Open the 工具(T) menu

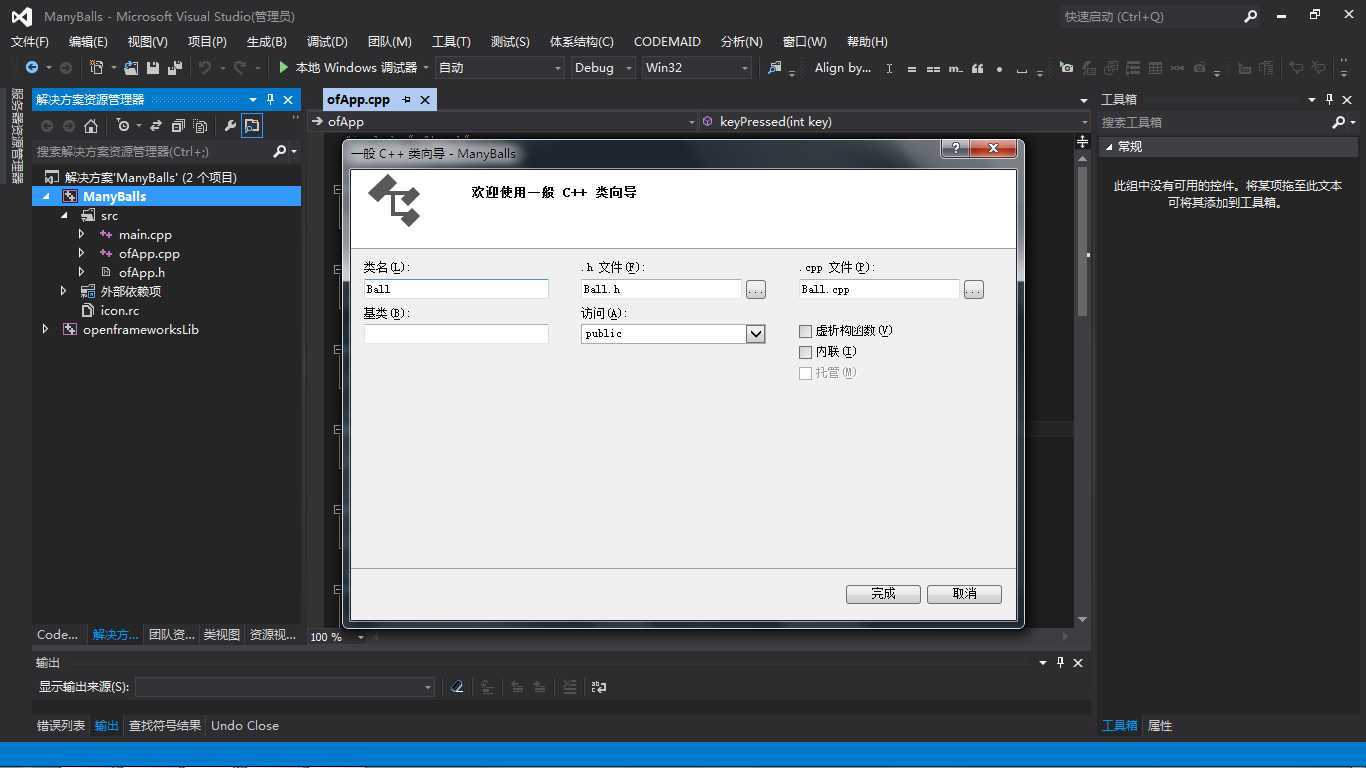[451, 41]
